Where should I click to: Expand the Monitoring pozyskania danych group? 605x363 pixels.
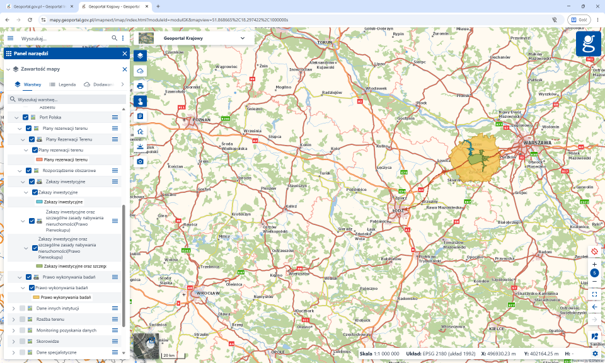pos(14,331)
